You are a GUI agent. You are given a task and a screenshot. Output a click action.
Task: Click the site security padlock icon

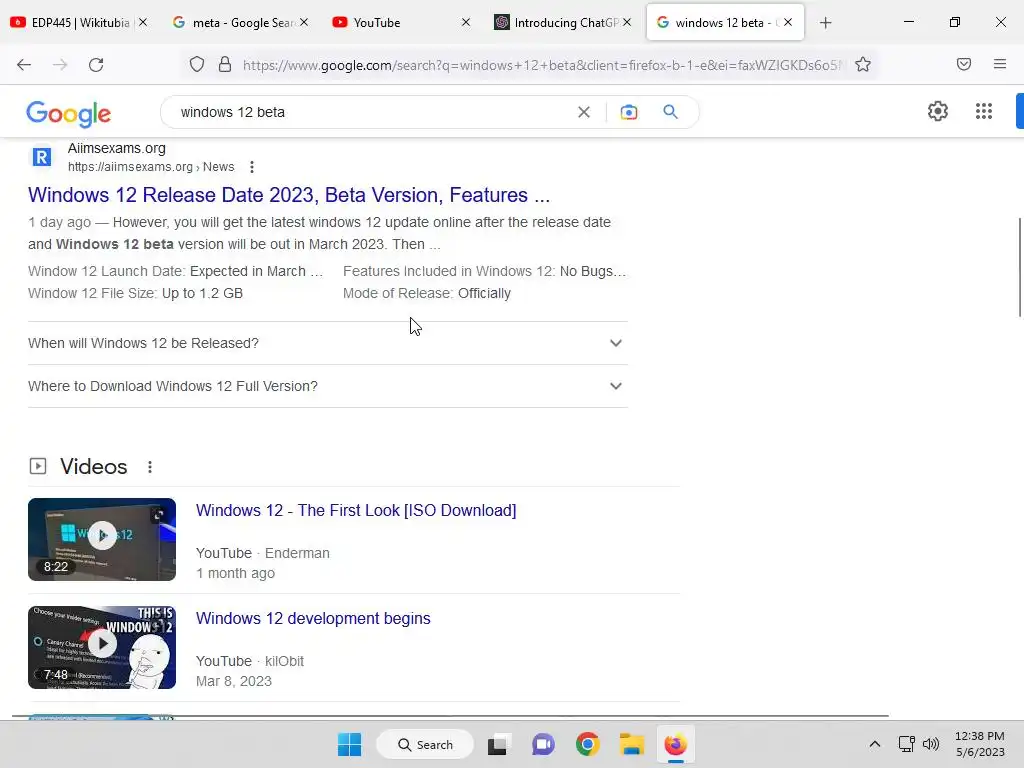point(225,65)
